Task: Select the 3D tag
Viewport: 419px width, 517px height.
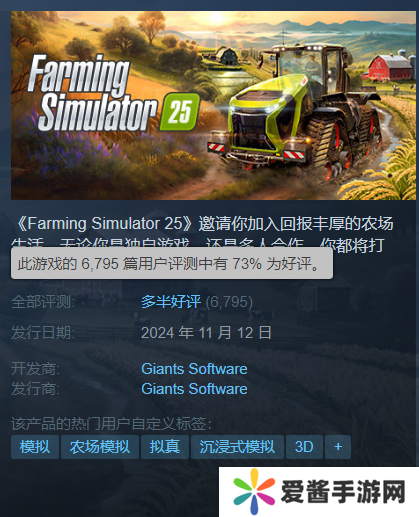Action: tap(304, 447)
